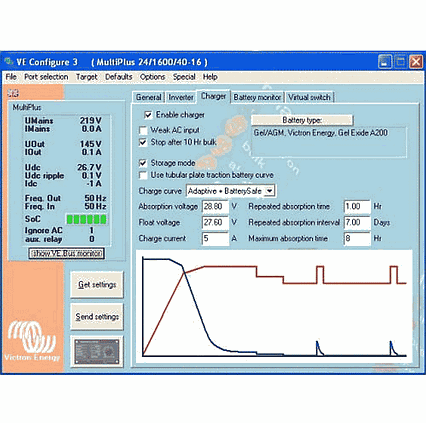426x423 pixels.
Task: Open the Defaults menu
Action: [119, 77]
